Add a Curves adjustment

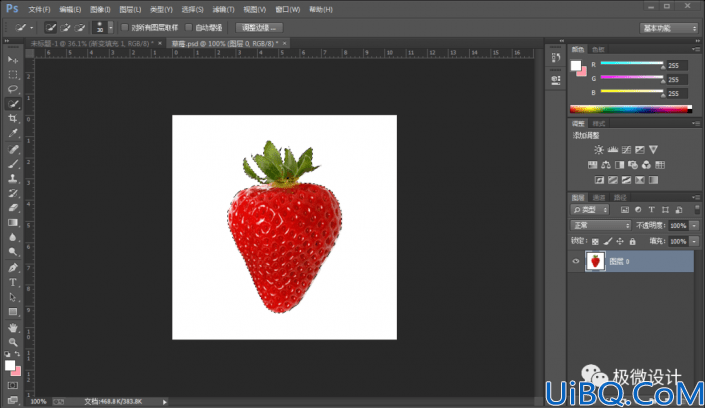coord(626,150)
